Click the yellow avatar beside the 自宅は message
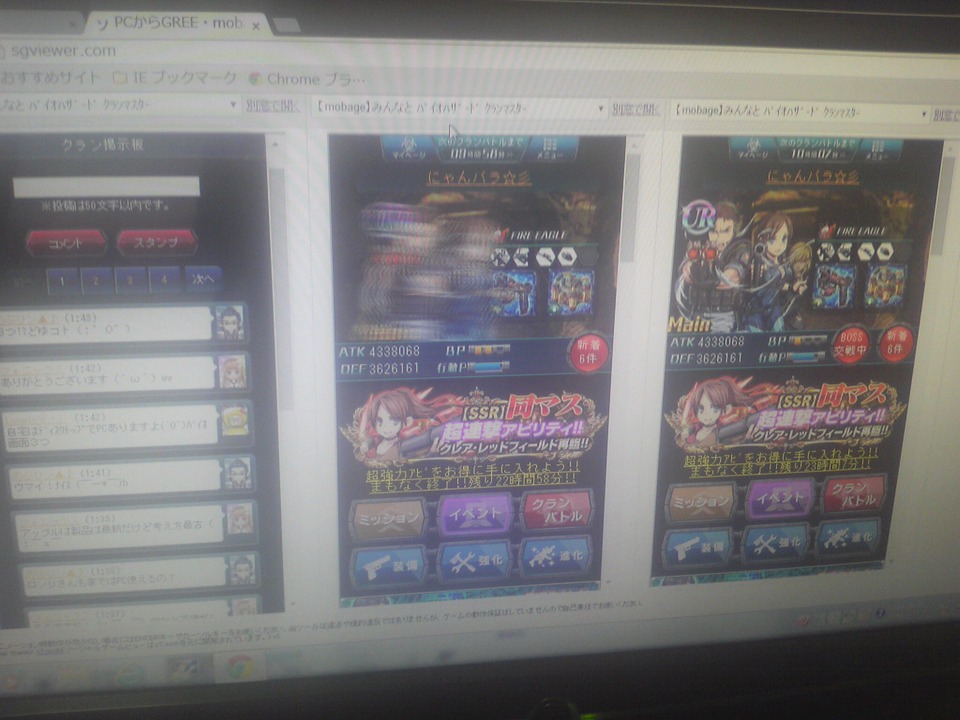The width and height of the screenshot is (960, 720). (235, 419)
